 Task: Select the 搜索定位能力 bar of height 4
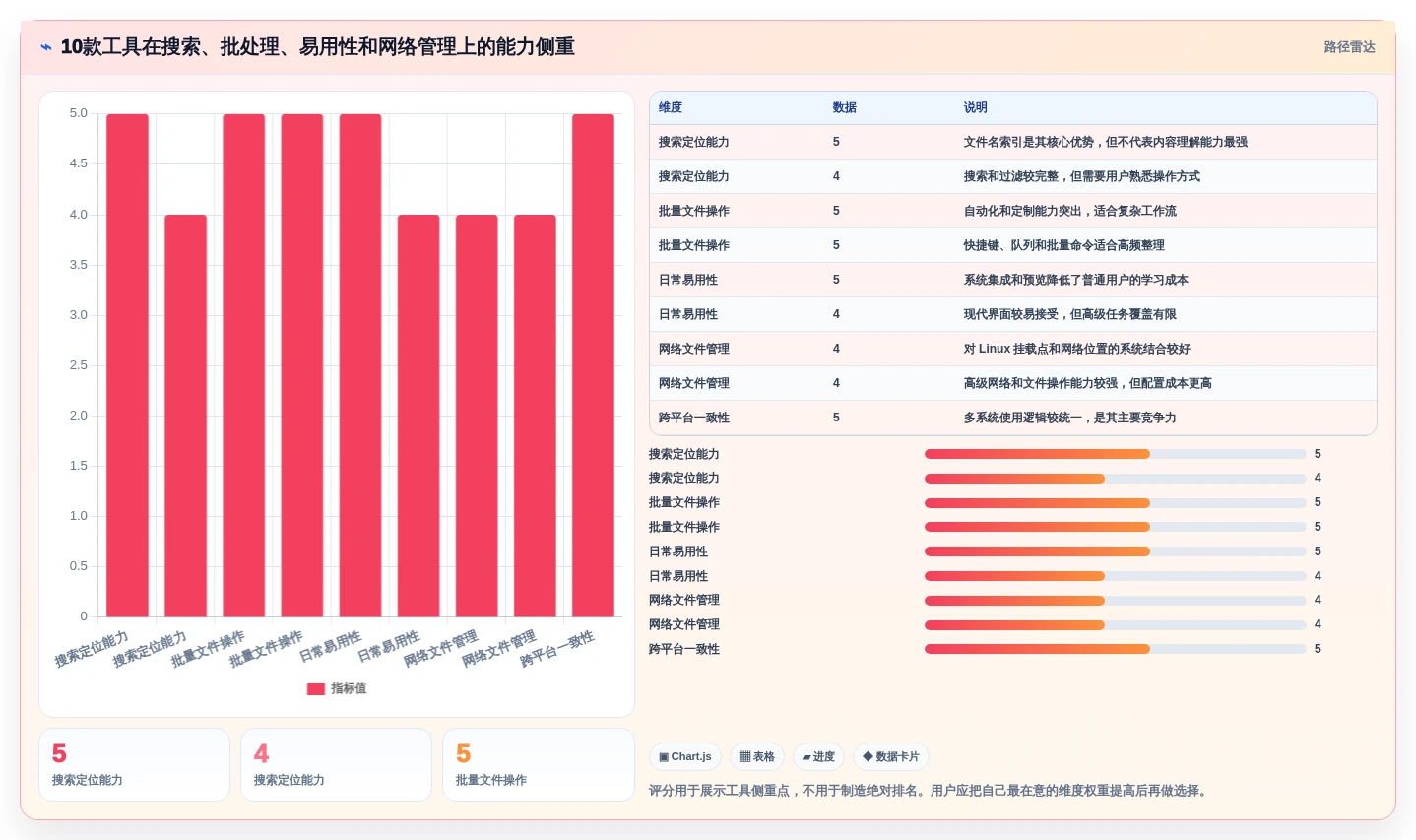[186, 416]
